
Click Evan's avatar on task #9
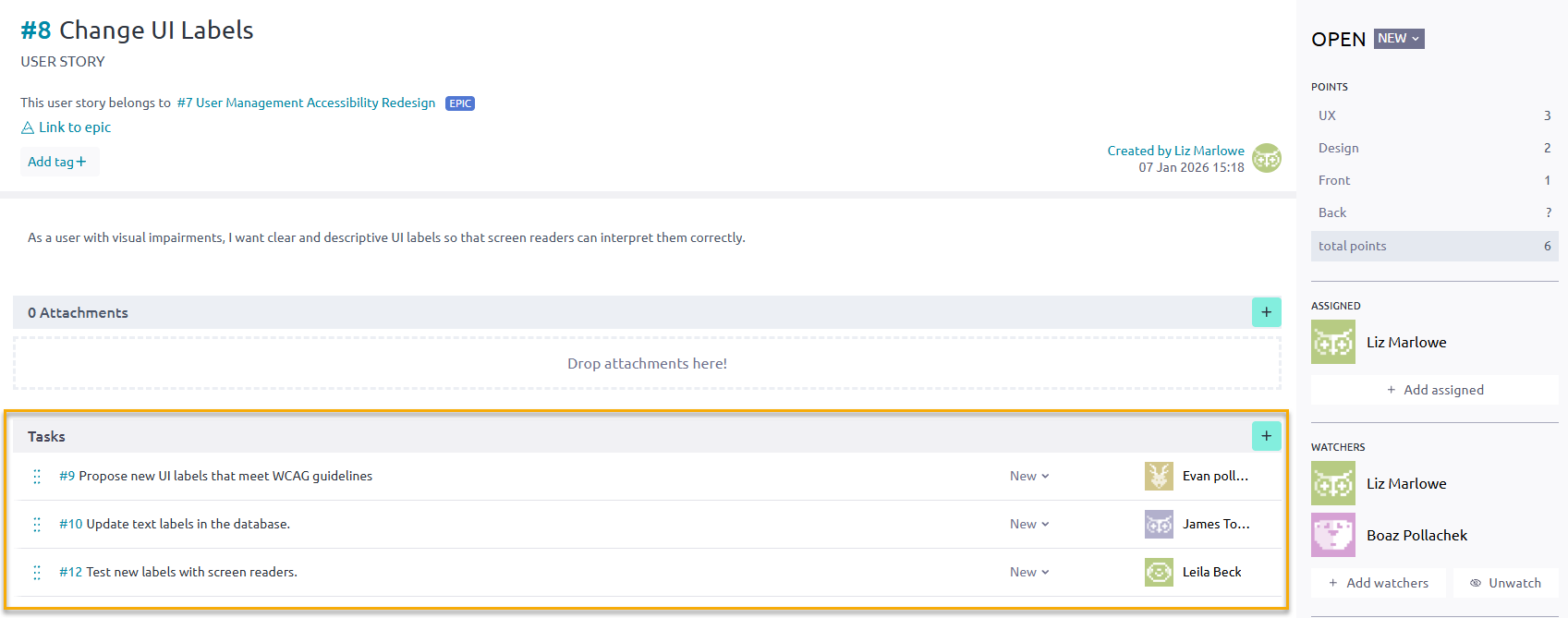click(x=1159, y=476)
